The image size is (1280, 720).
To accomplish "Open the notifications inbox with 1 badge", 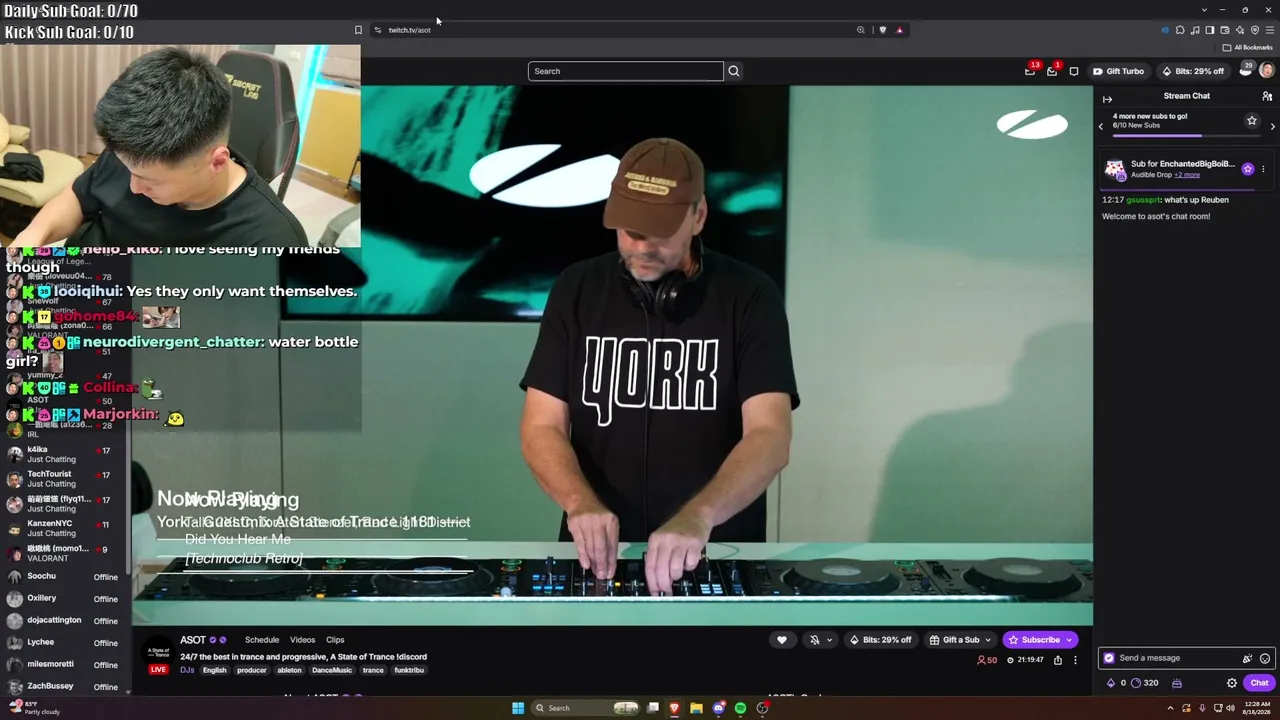I will (x=1052, y=71).
